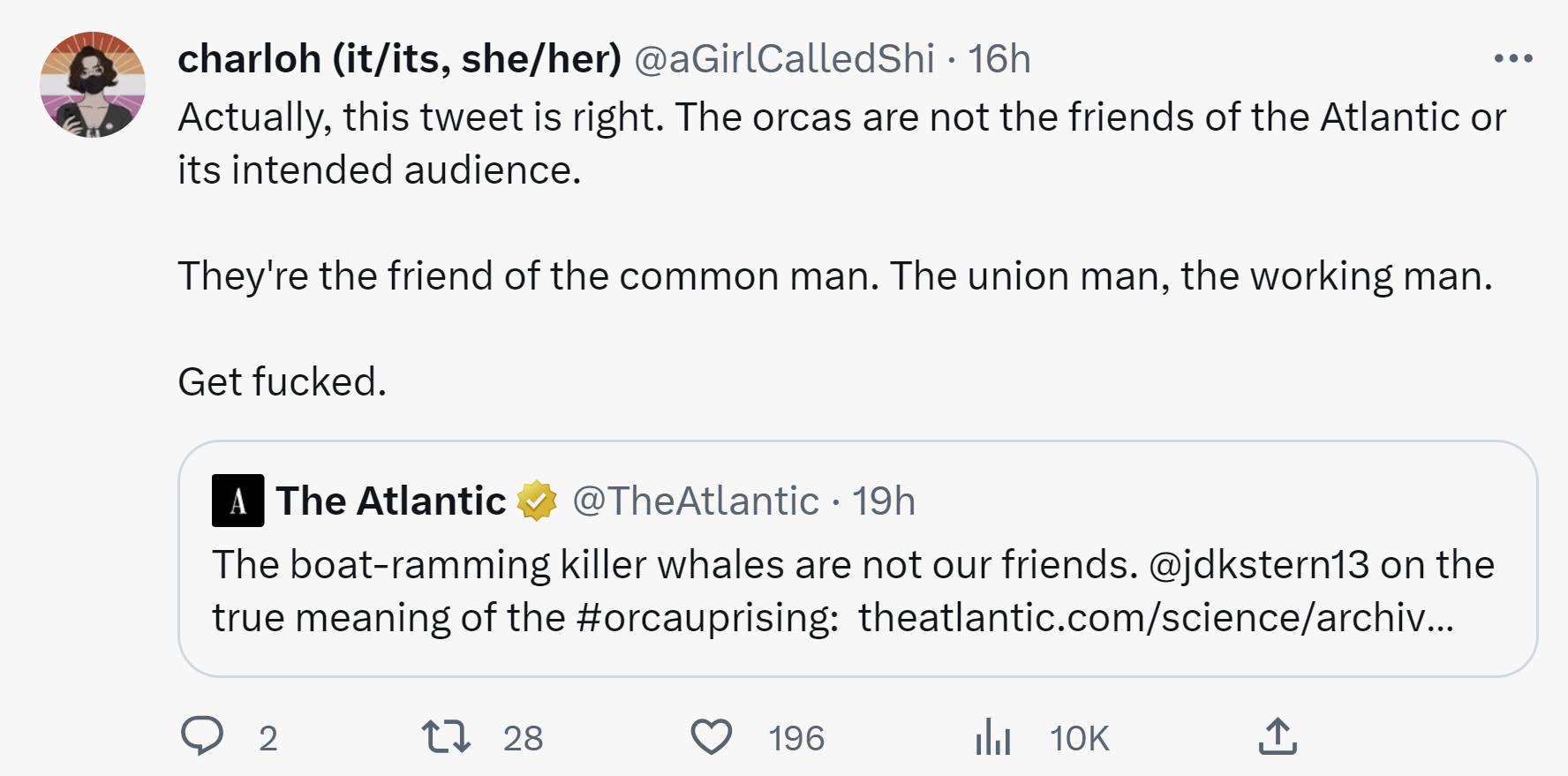Open the three-dots more options menu
This screenshot has height=776, width=1568.
(x=1513, y=58)
